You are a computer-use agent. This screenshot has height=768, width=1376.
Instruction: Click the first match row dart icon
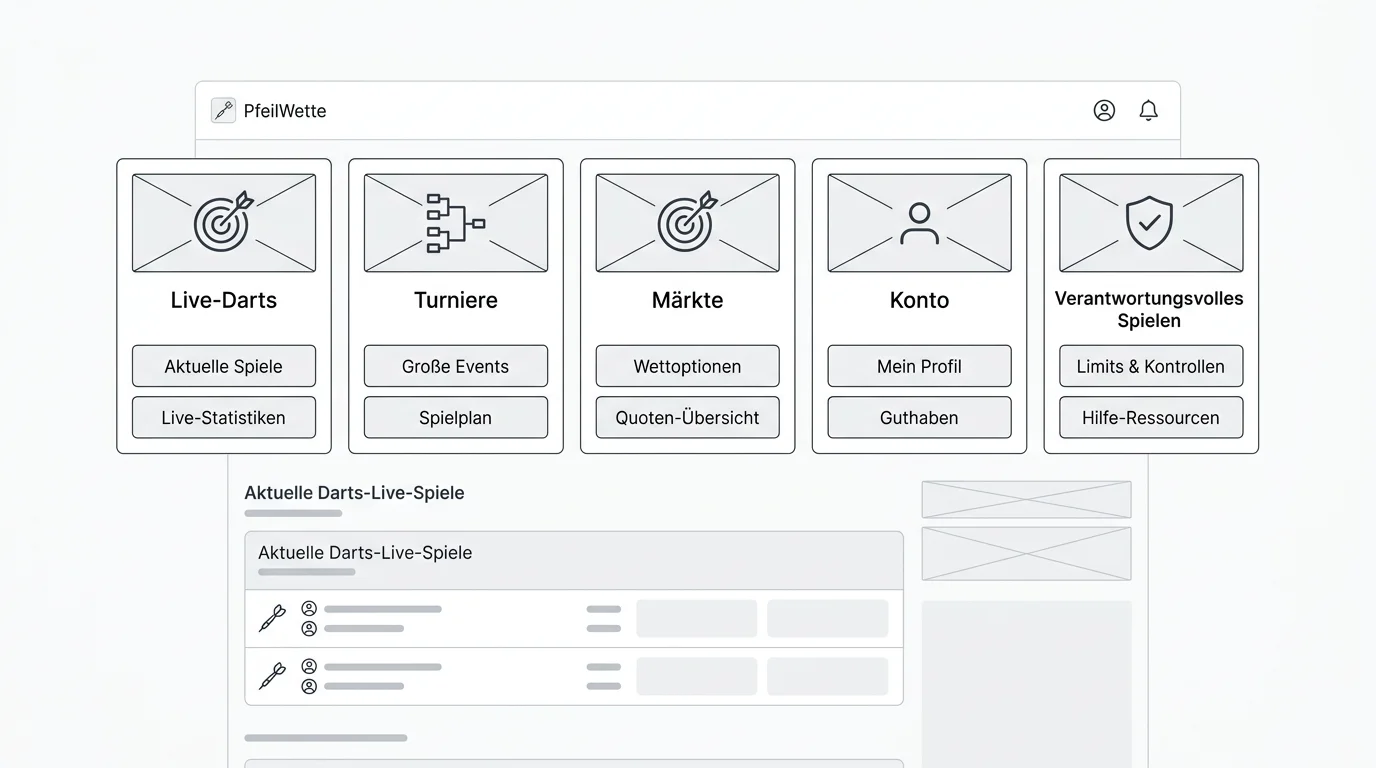pyautogui.click(x=272, y=618)
